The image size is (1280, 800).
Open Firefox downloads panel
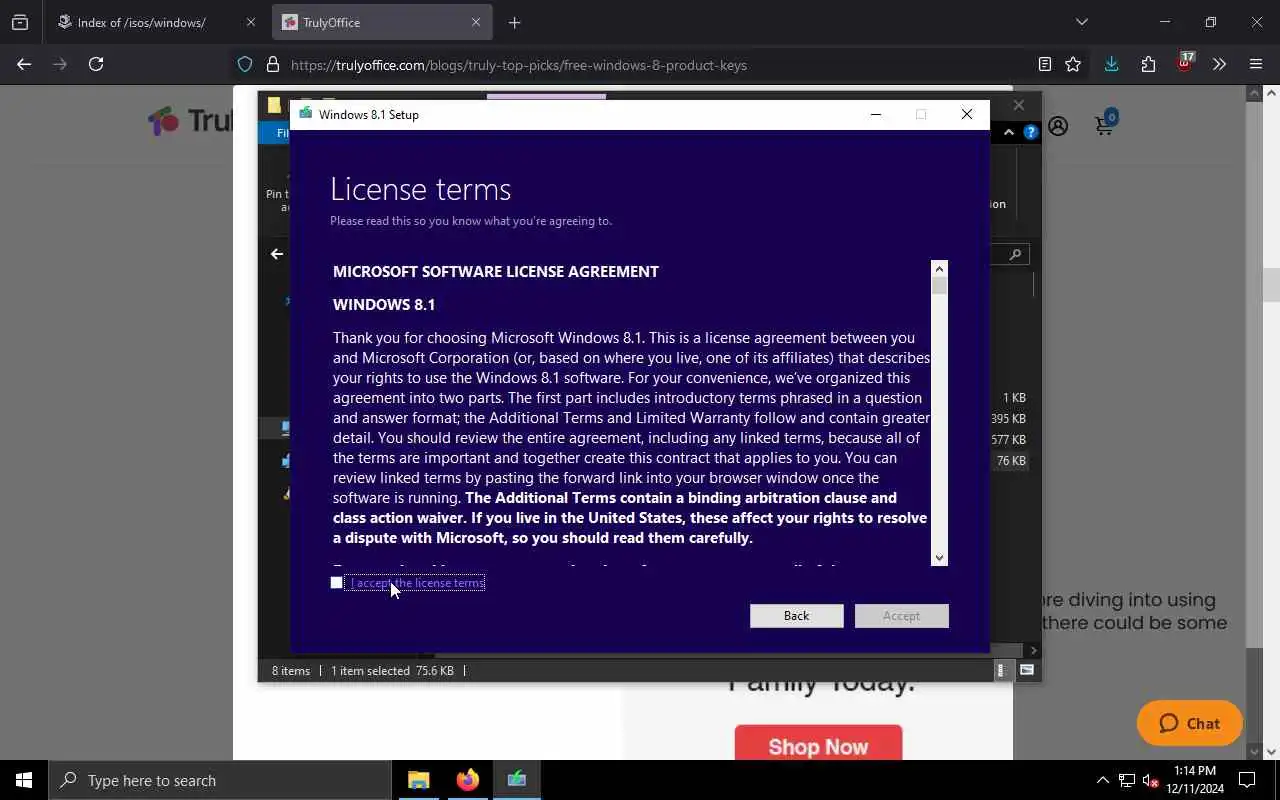click(x=1111, y=64)
